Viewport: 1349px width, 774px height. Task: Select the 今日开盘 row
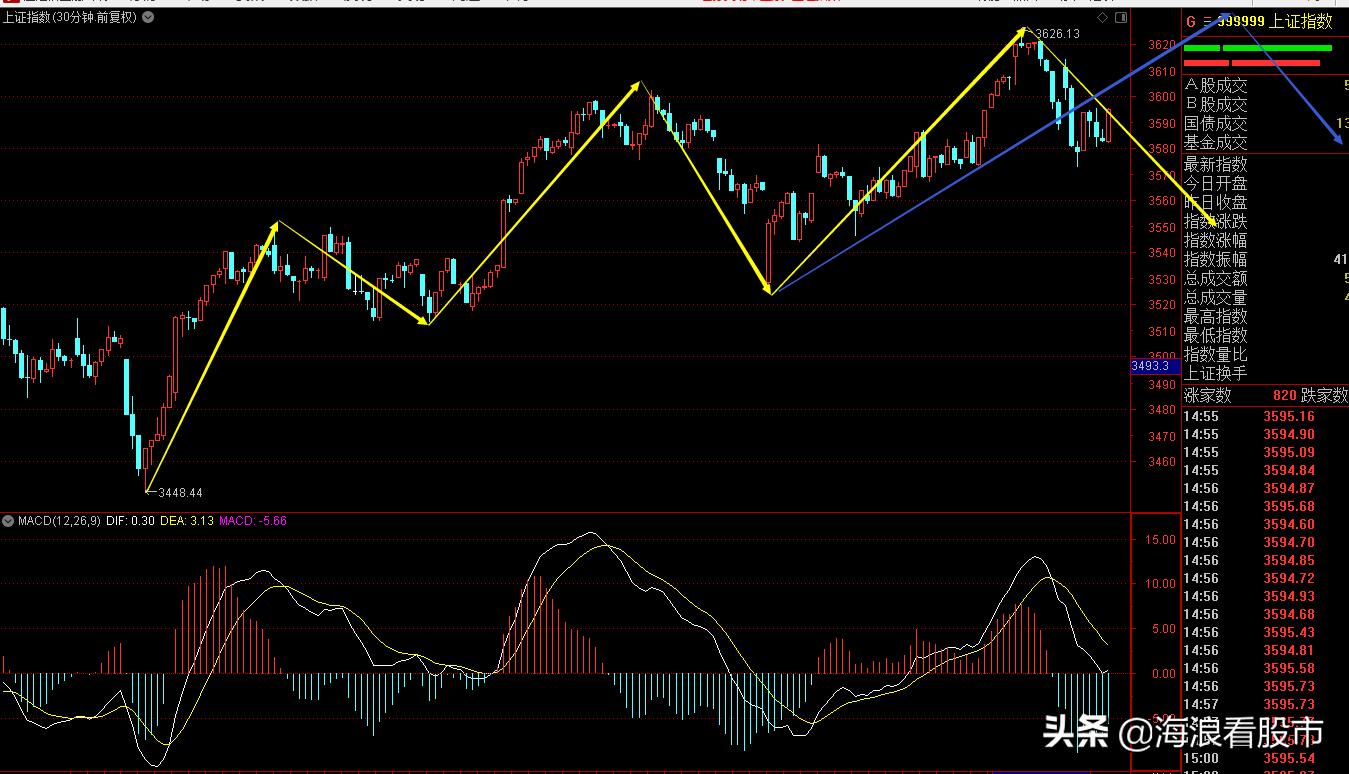coord(1266,183)
